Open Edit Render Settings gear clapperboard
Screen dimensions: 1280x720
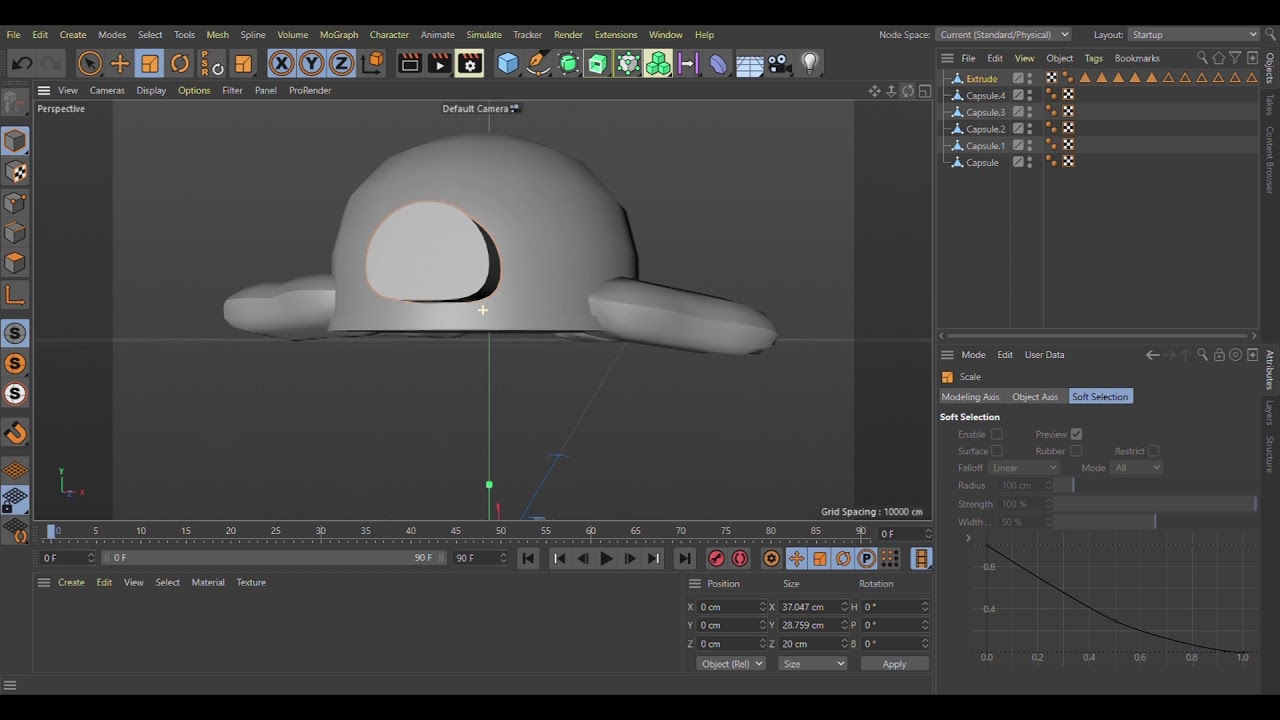tap(470, 64)
